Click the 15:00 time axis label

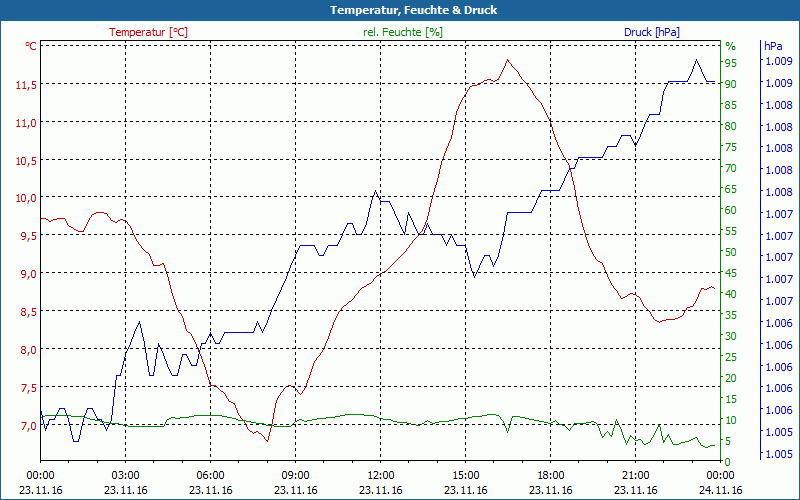pyautogui.click(x=465, y=476)
